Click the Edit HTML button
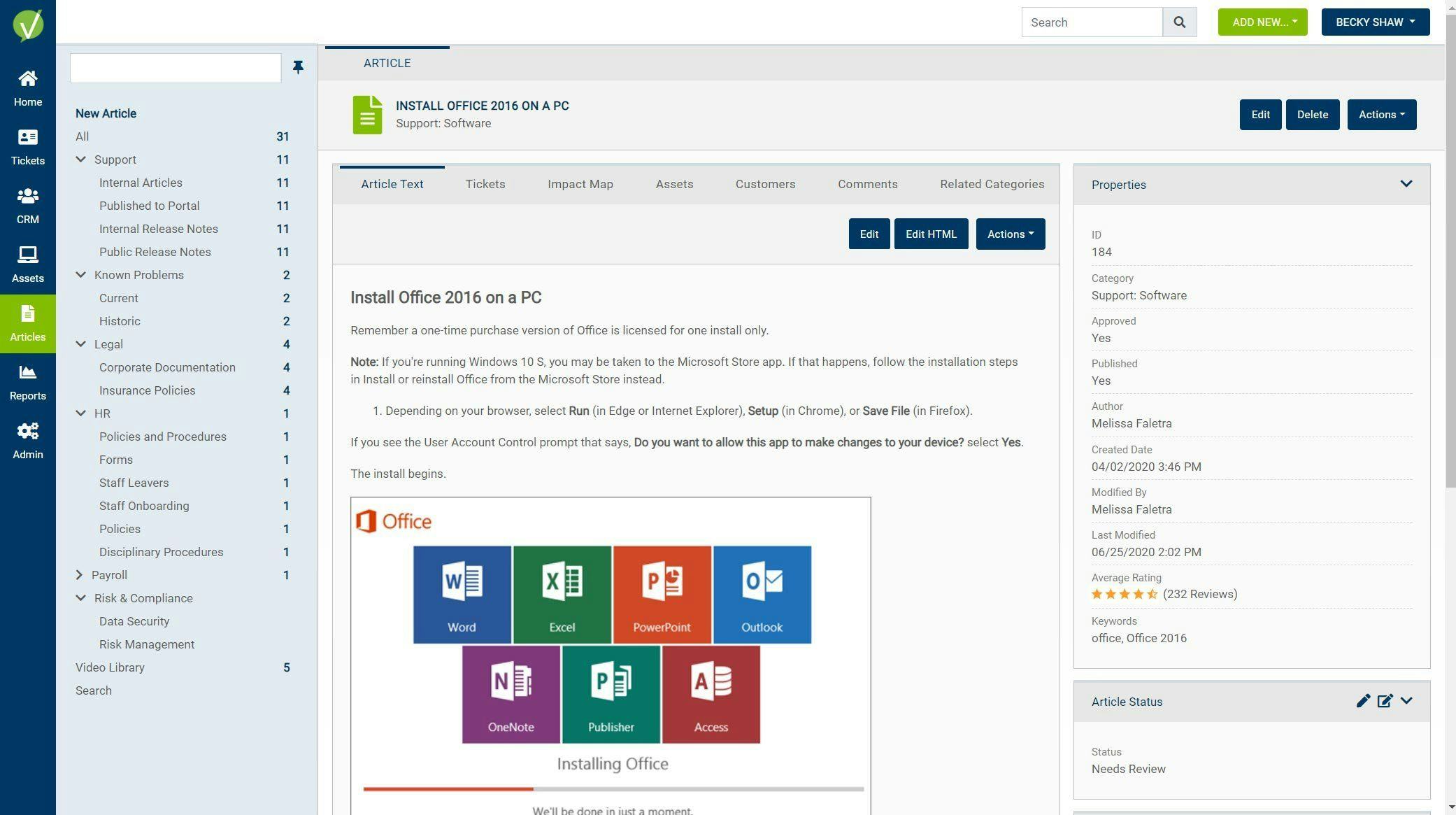The height and width of the screenshot is (815, 1456). (930, 234)
